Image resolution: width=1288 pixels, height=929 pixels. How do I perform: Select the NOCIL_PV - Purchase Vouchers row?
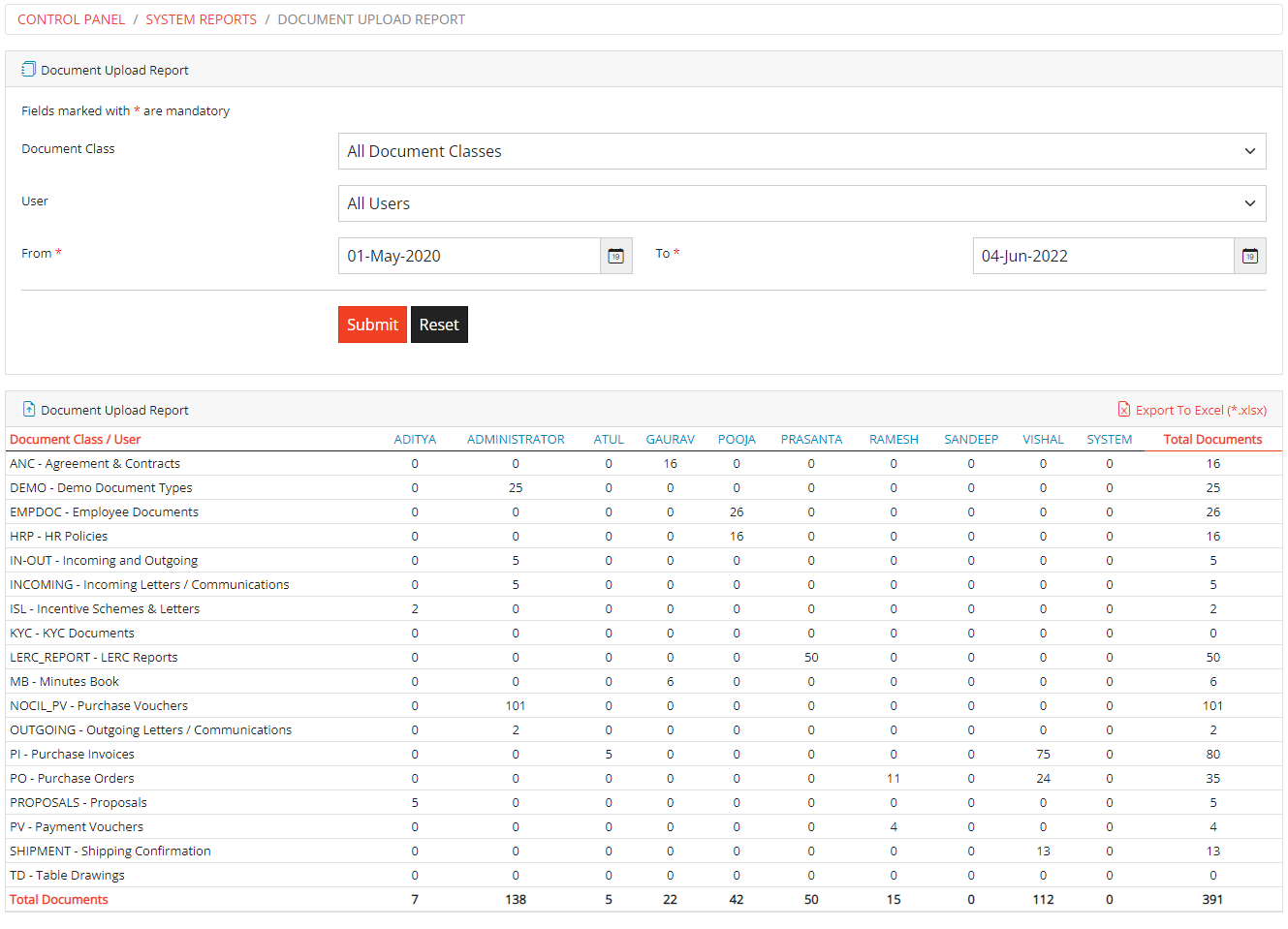point(99,705)
